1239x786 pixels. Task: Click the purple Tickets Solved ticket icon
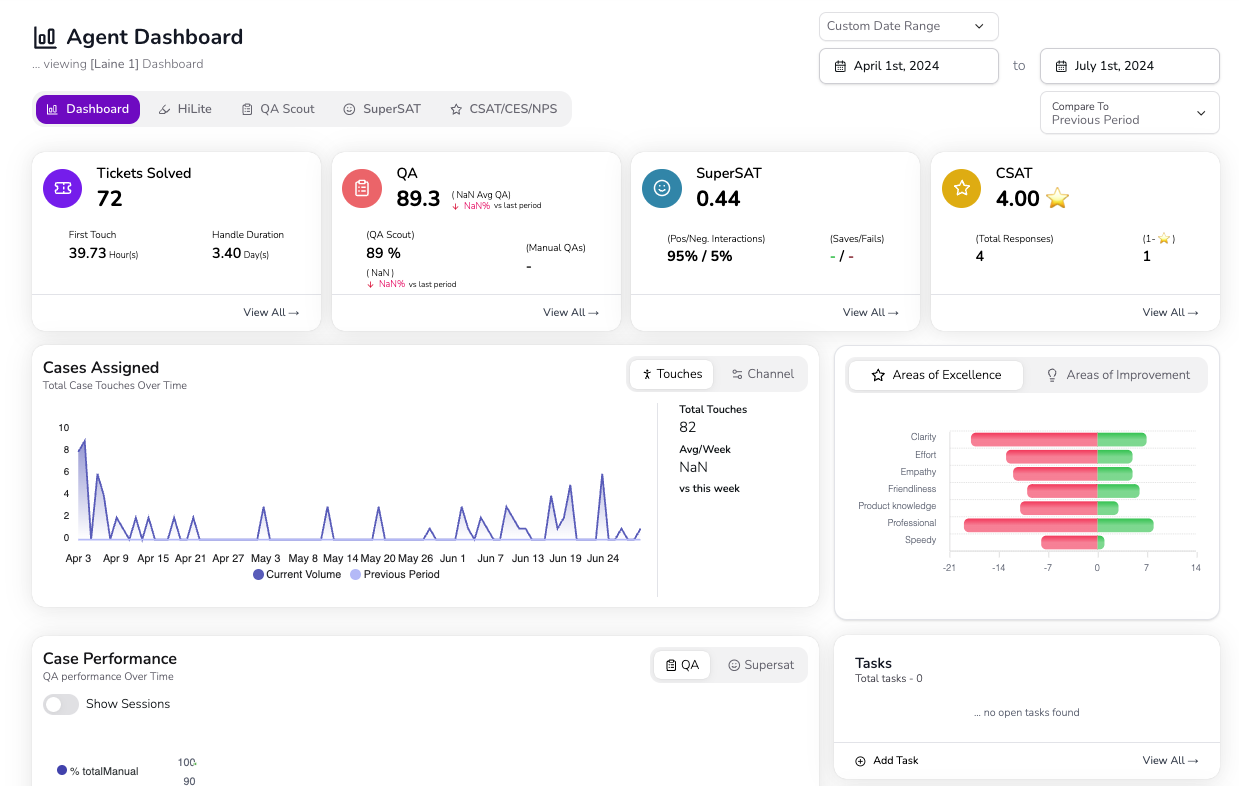pyautogui.click(x=62, y=188)
